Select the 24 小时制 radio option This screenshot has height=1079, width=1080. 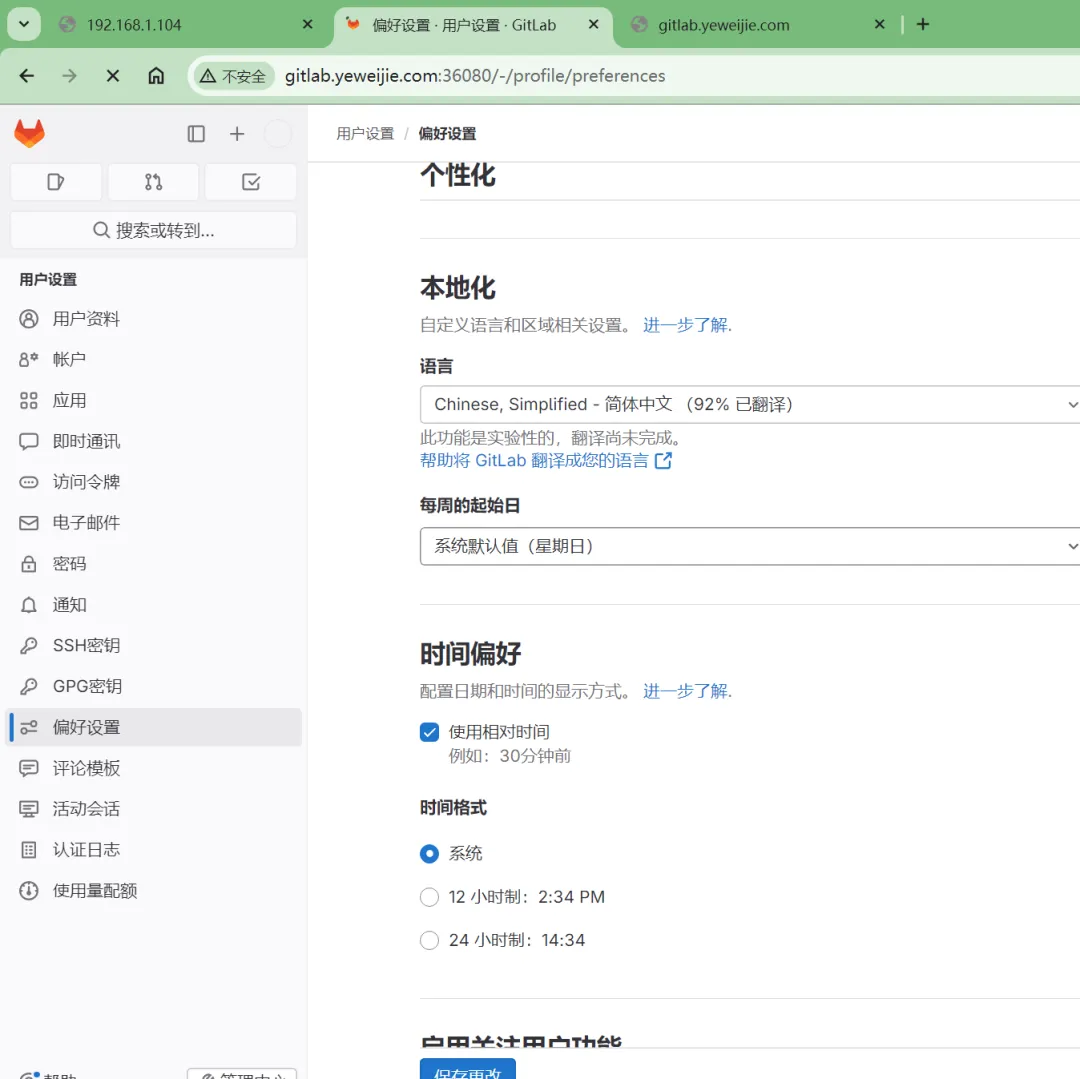430,940
